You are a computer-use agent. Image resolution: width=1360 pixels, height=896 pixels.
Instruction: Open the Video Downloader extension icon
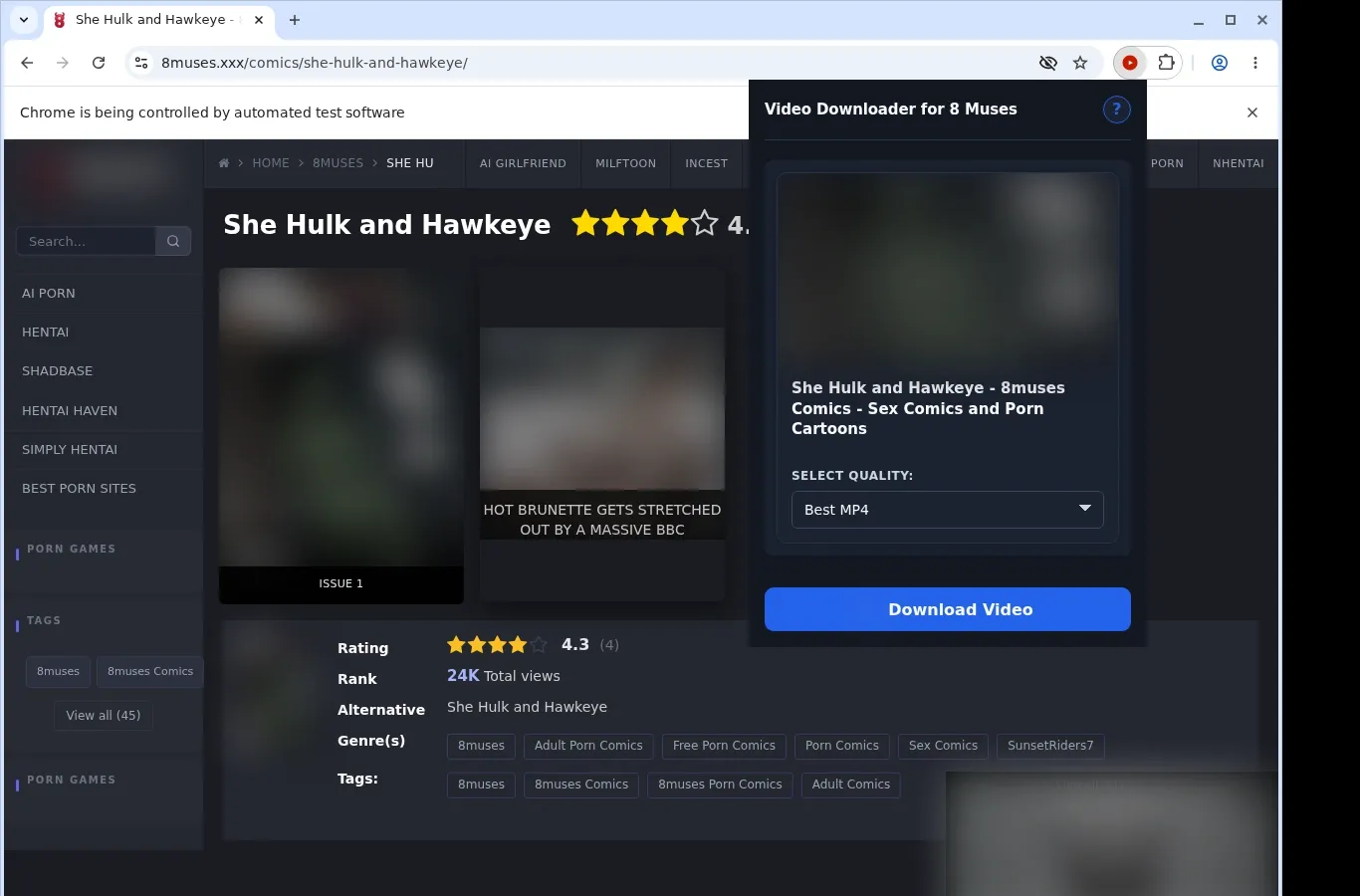click(1130, 63)
